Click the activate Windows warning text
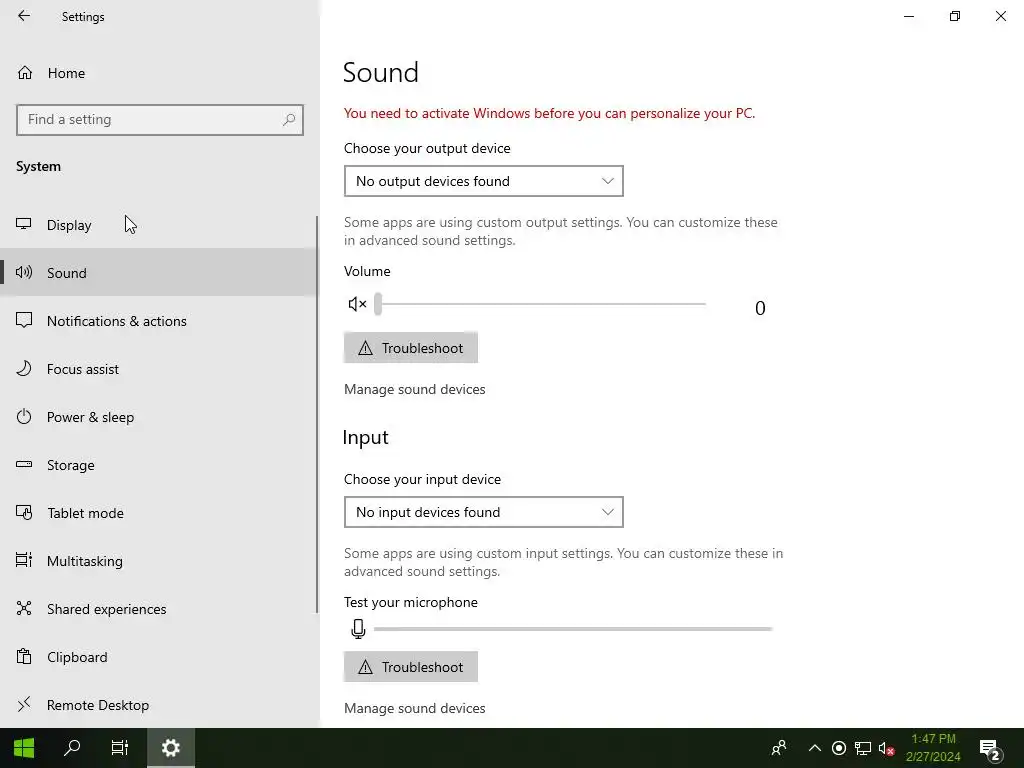Viewport: 1024px width, 768px height. (x=549, y=113)
